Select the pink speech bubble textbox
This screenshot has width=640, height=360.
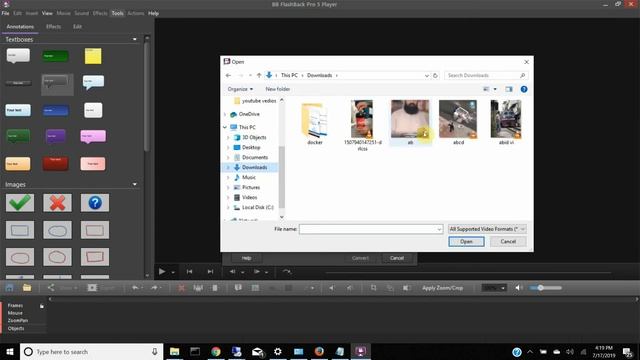pyautogui.click(x=93, y=137)
